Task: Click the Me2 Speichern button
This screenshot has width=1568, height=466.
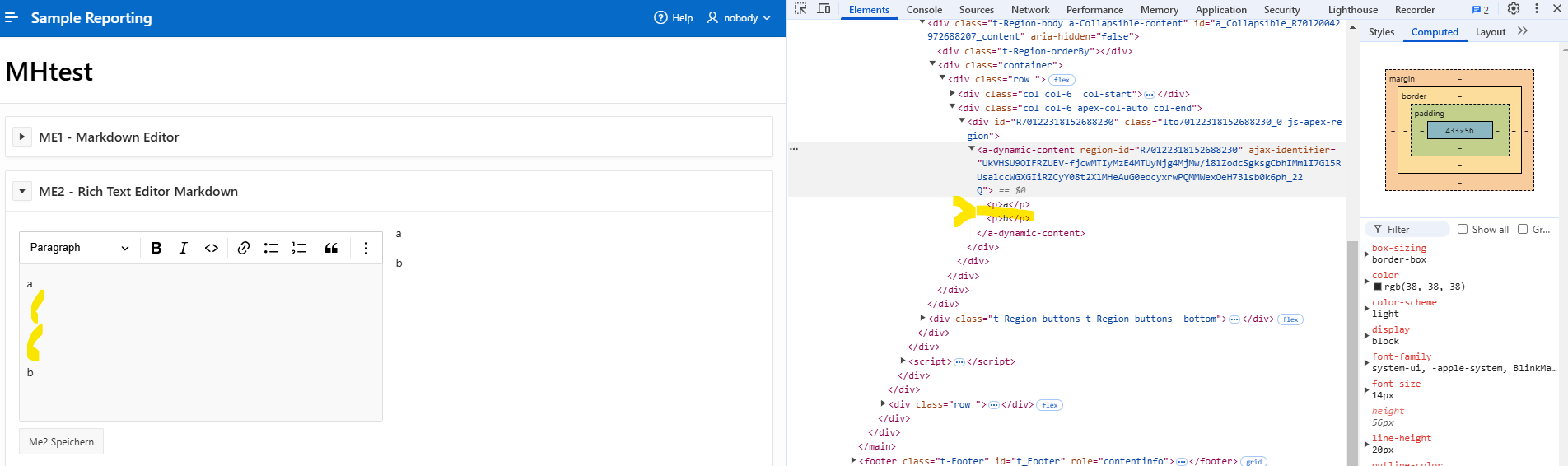Action: (x=62, y=442)
